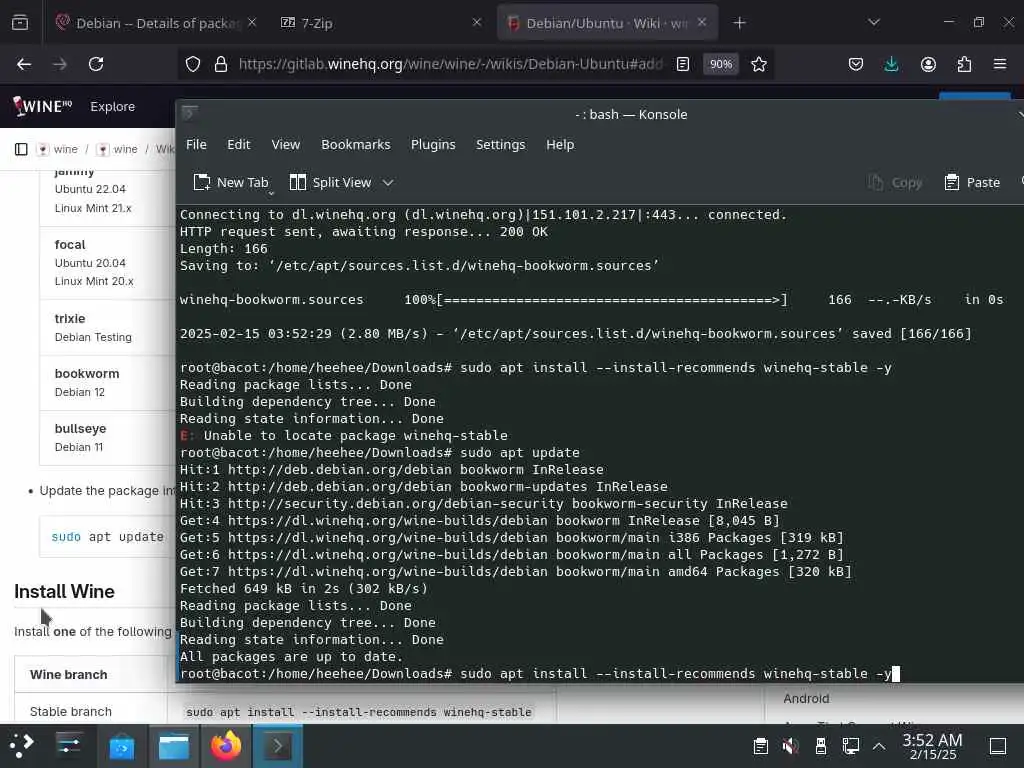
Task: Open Dolphin file manager from taskbar
Action: point(174,746)
